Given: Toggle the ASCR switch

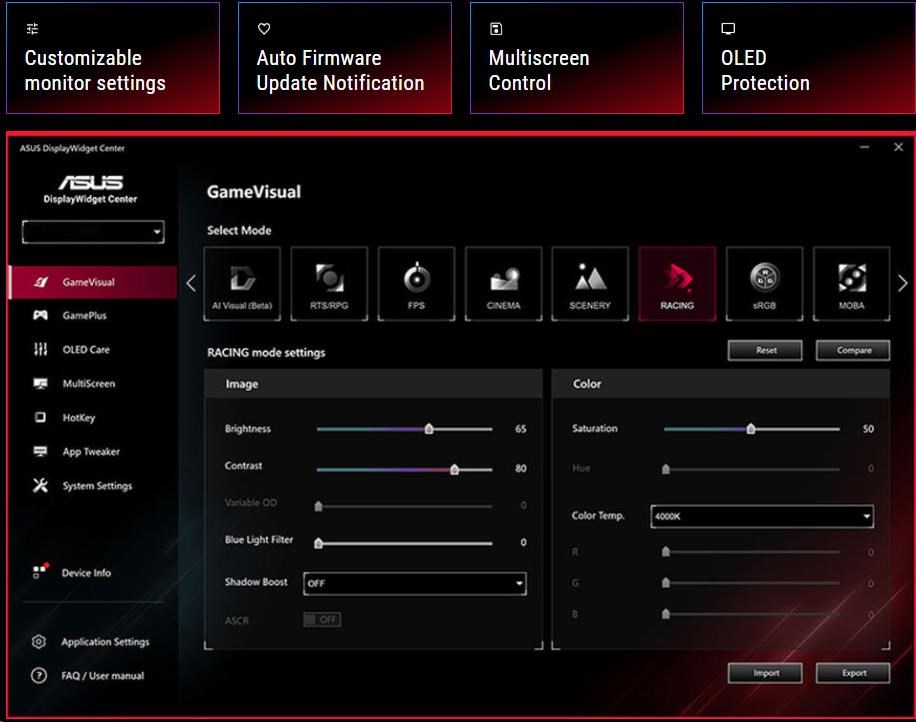Looking at the screenshot, I should [x=323, y=619].
